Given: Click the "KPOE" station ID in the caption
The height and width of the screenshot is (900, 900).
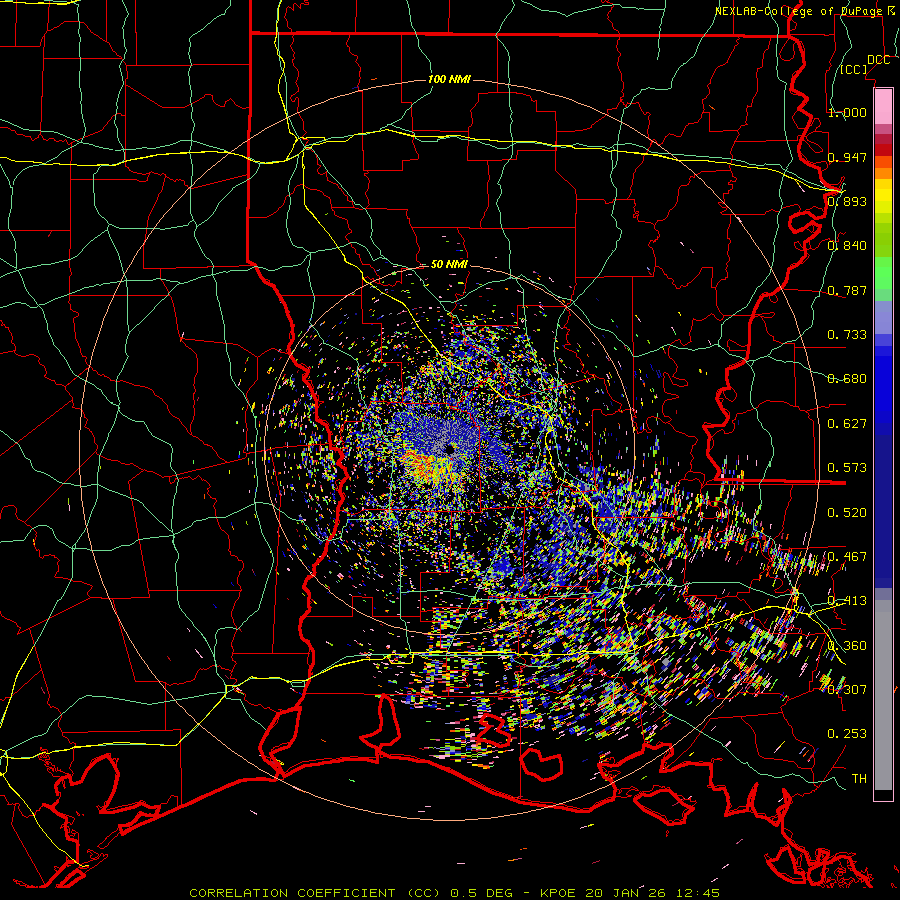Looking at the screenshot, I should coord(558,893).
